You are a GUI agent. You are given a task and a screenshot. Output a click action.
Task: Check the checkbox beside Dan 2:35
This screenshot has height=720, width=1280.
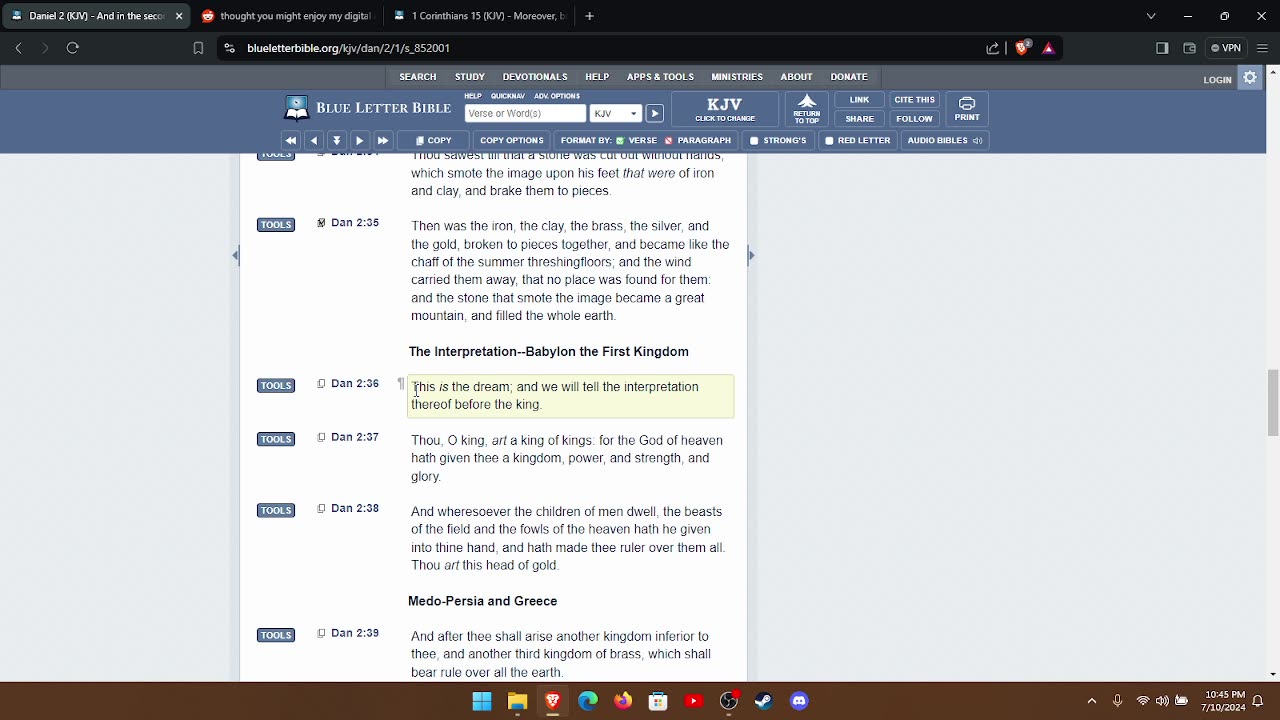click(x=321, y=223)
